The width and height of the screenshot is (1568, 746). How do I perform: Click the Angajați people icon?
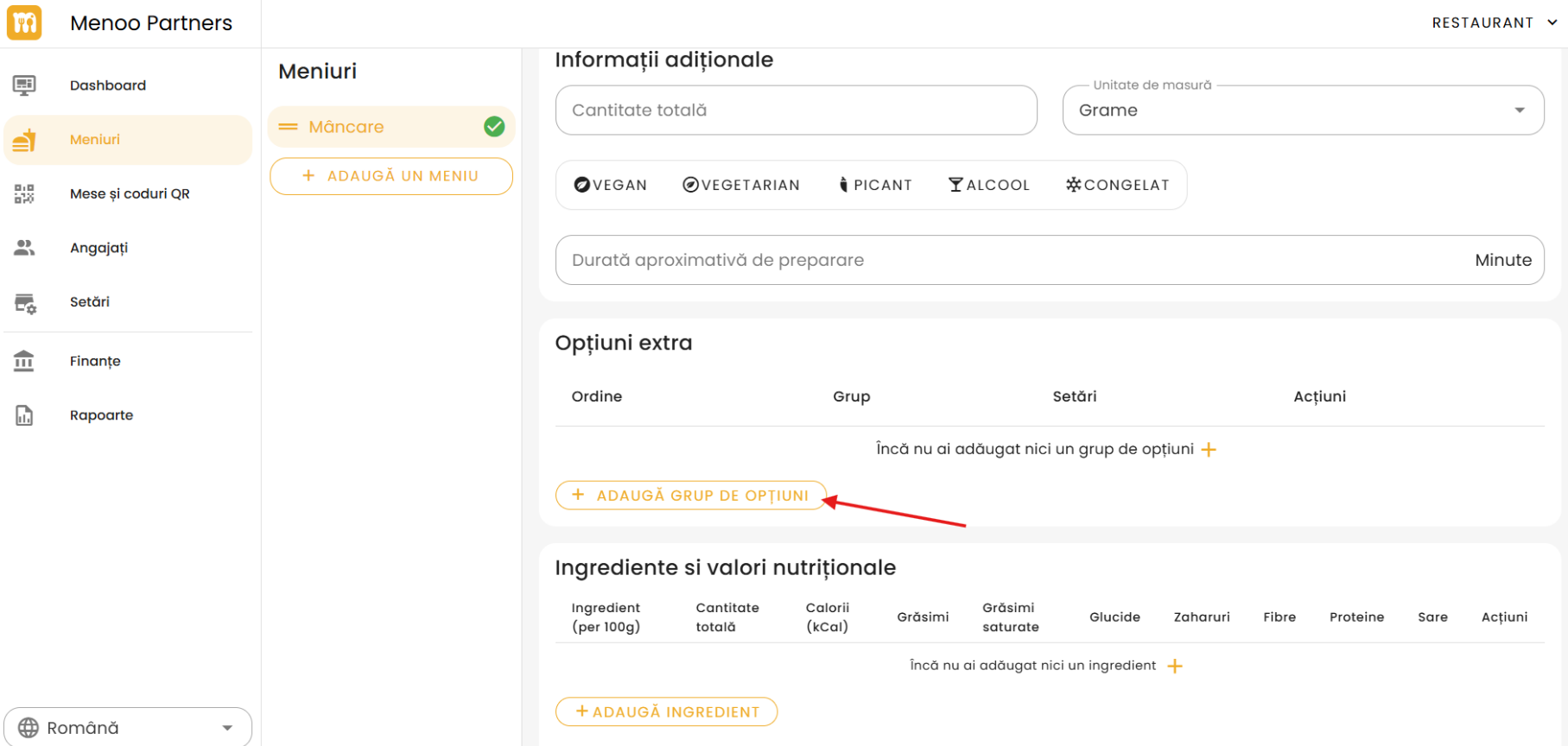click(24, 248)
